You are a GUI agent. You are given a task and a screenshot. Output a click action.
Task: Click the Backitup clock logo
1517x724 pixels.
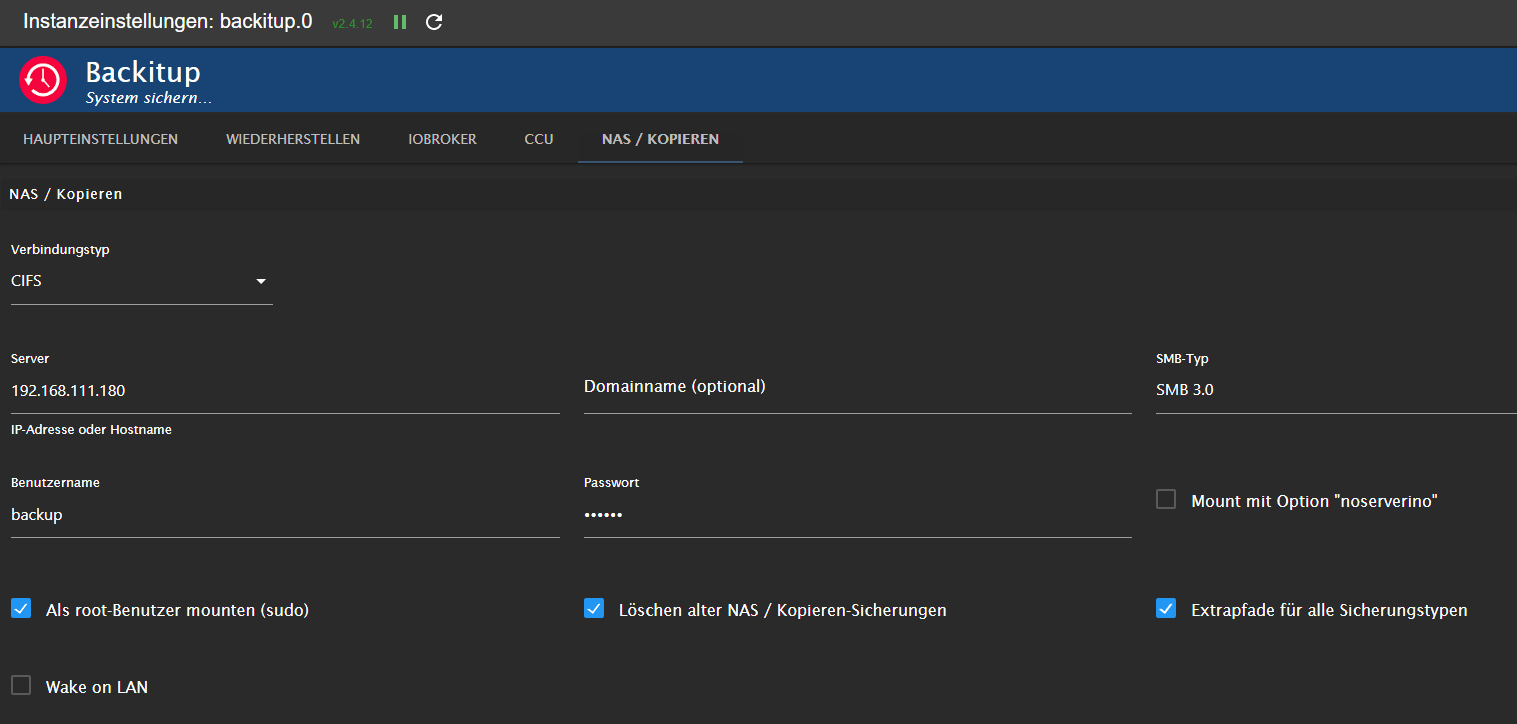coord(42,80)
